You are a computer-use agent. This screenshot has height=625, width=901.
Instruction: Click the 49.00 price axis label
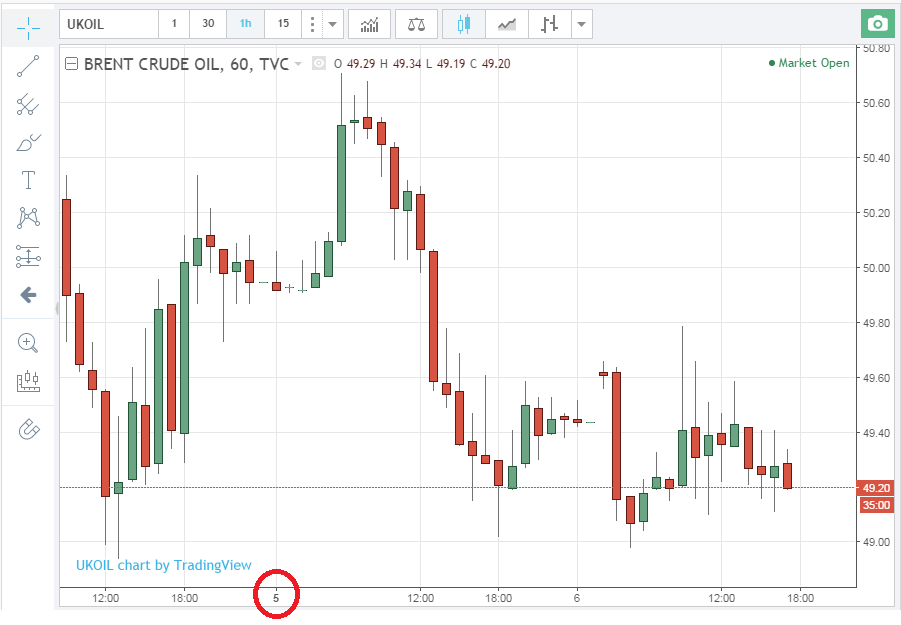876,542
